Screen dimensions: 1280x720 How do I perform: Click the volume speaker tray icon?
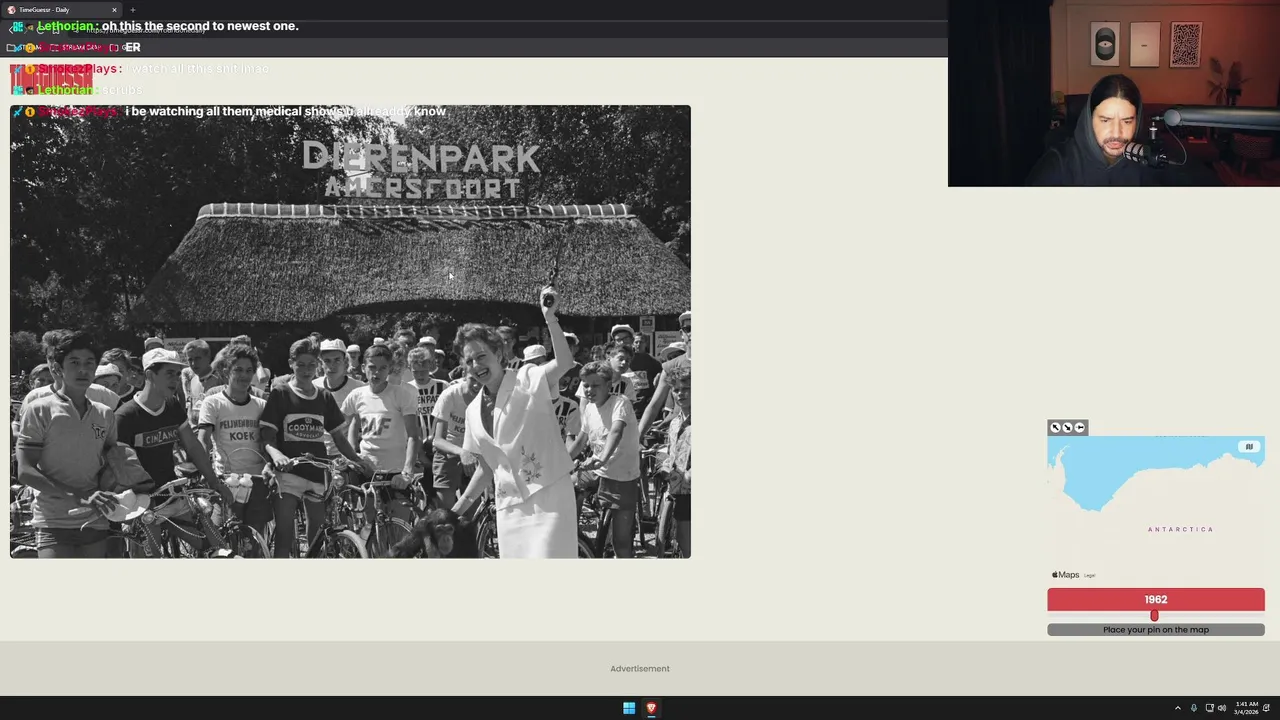click(1222, 708)
